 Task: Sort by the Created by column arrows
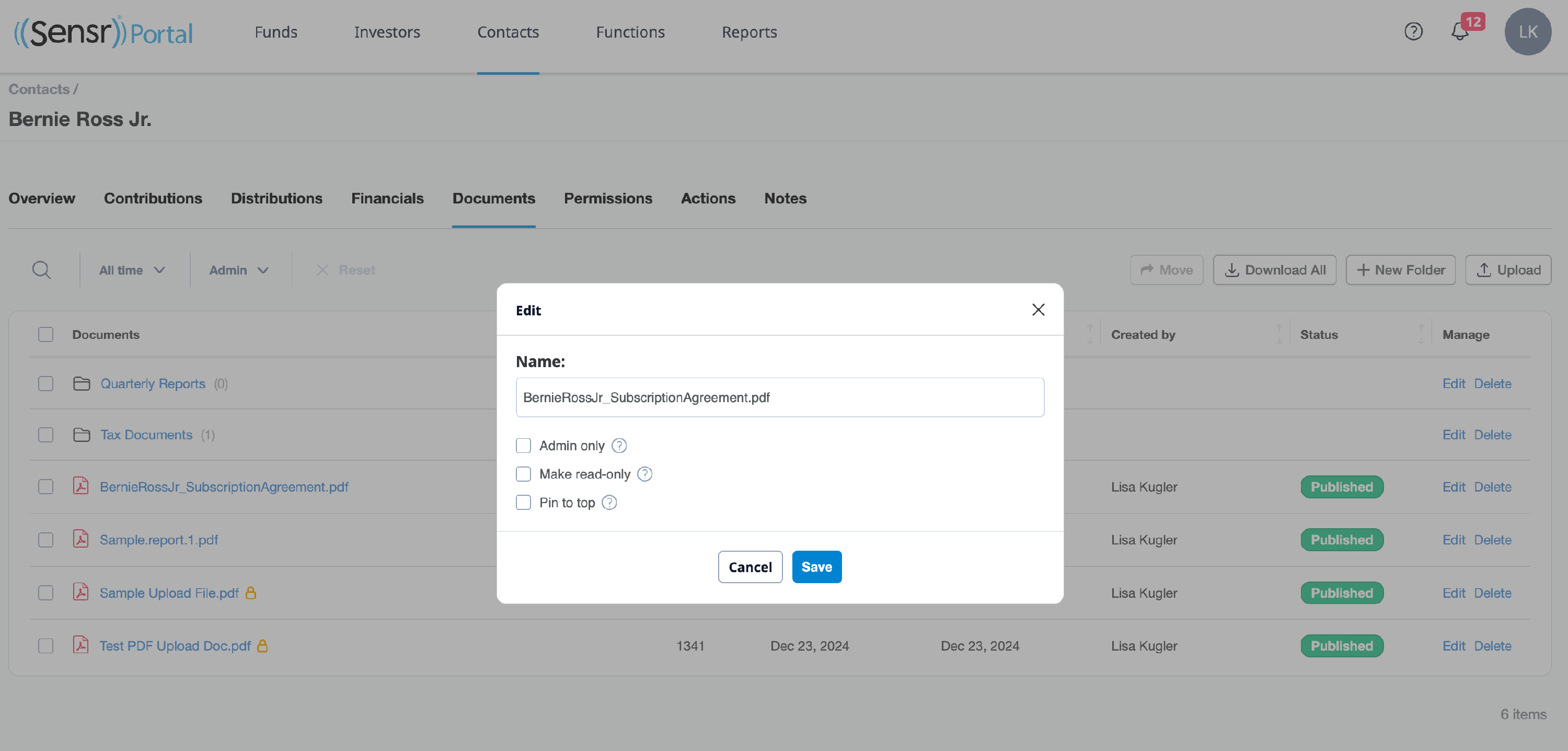[1278, 334]
